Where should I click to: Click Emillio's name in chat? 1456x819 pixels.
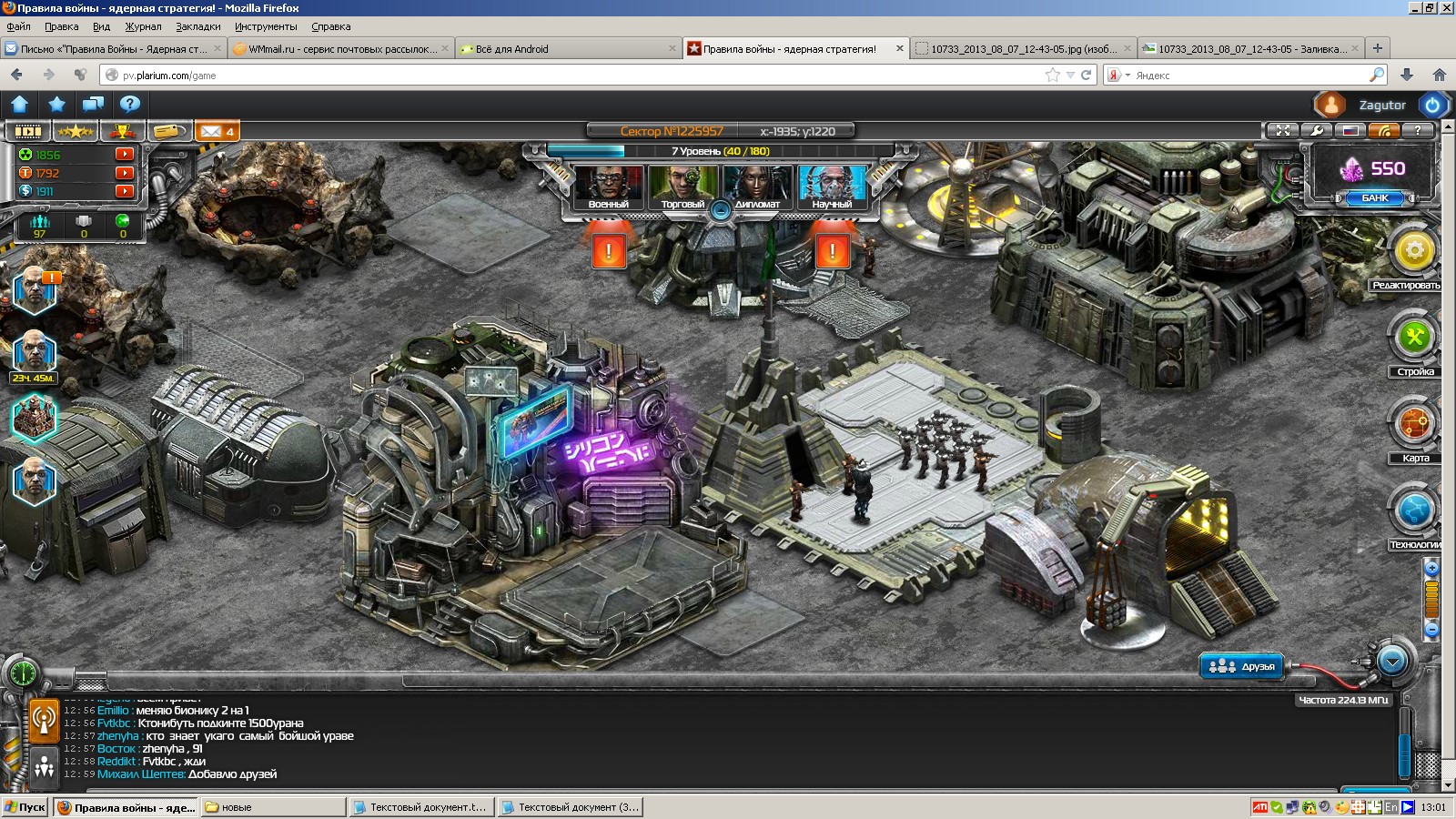point(114,711)
